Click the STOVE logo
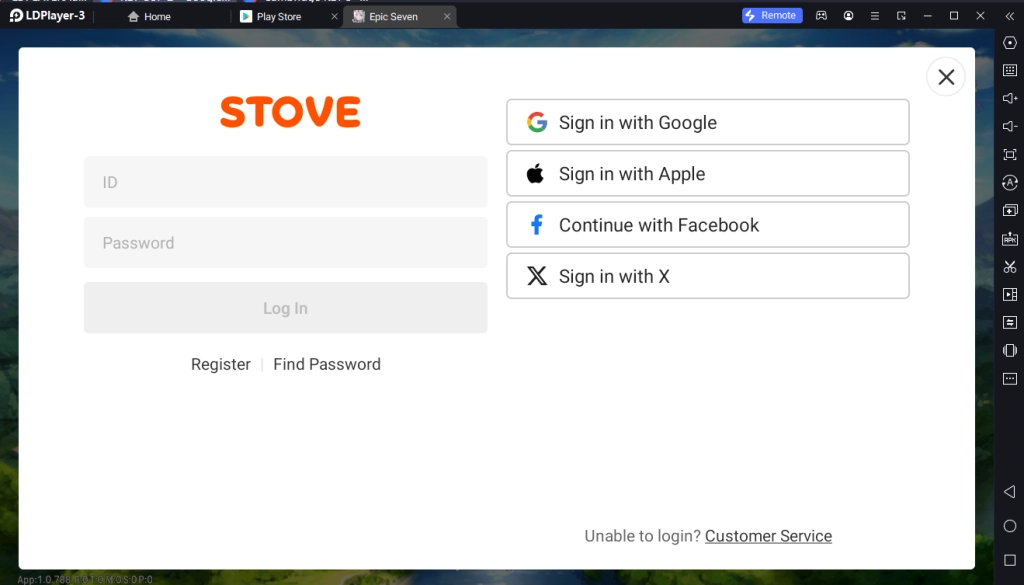 point(290,112)
